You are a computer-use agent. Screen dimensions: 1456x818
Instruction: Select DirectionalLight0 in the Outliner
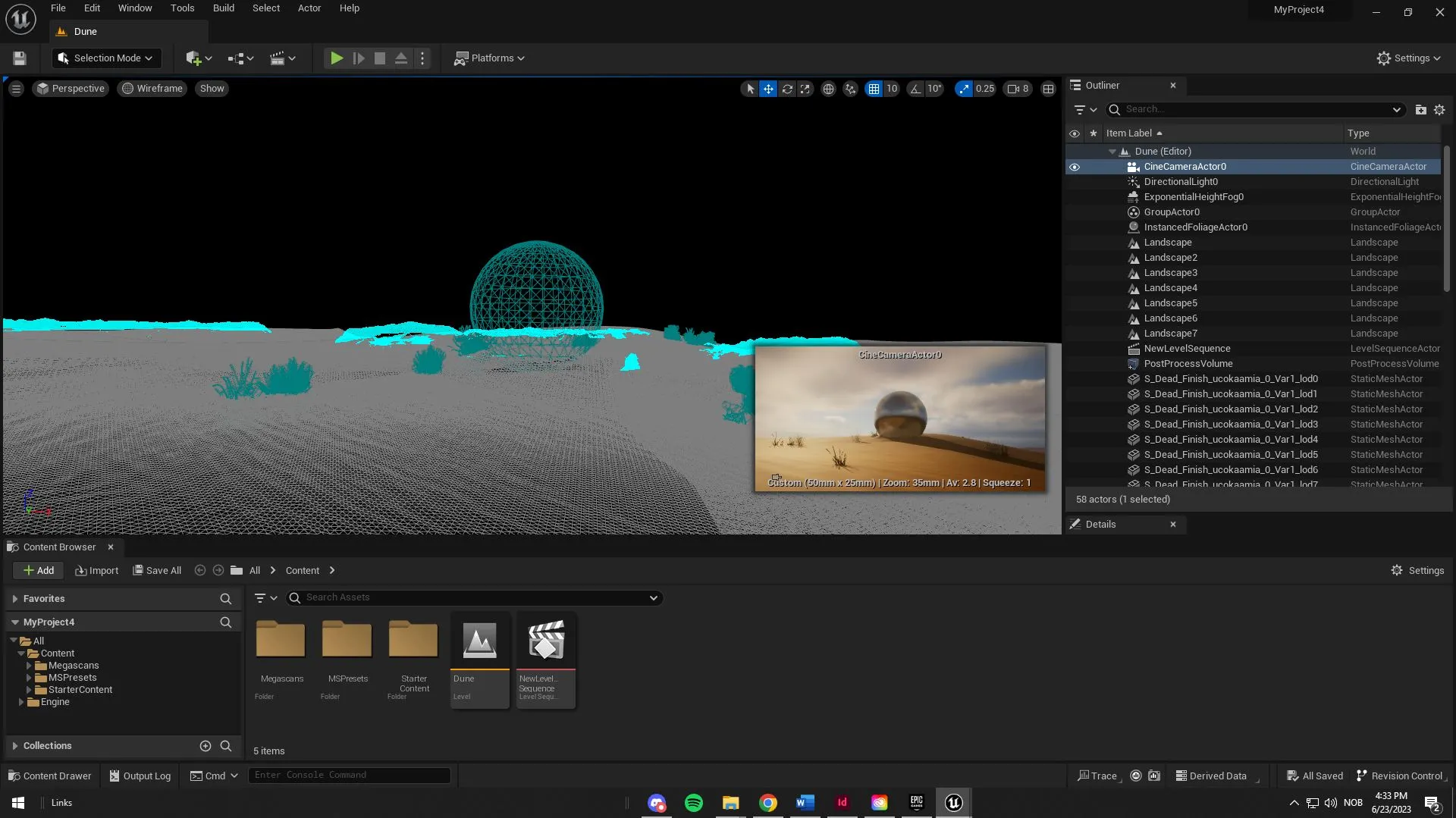(x=1181, y=182)
